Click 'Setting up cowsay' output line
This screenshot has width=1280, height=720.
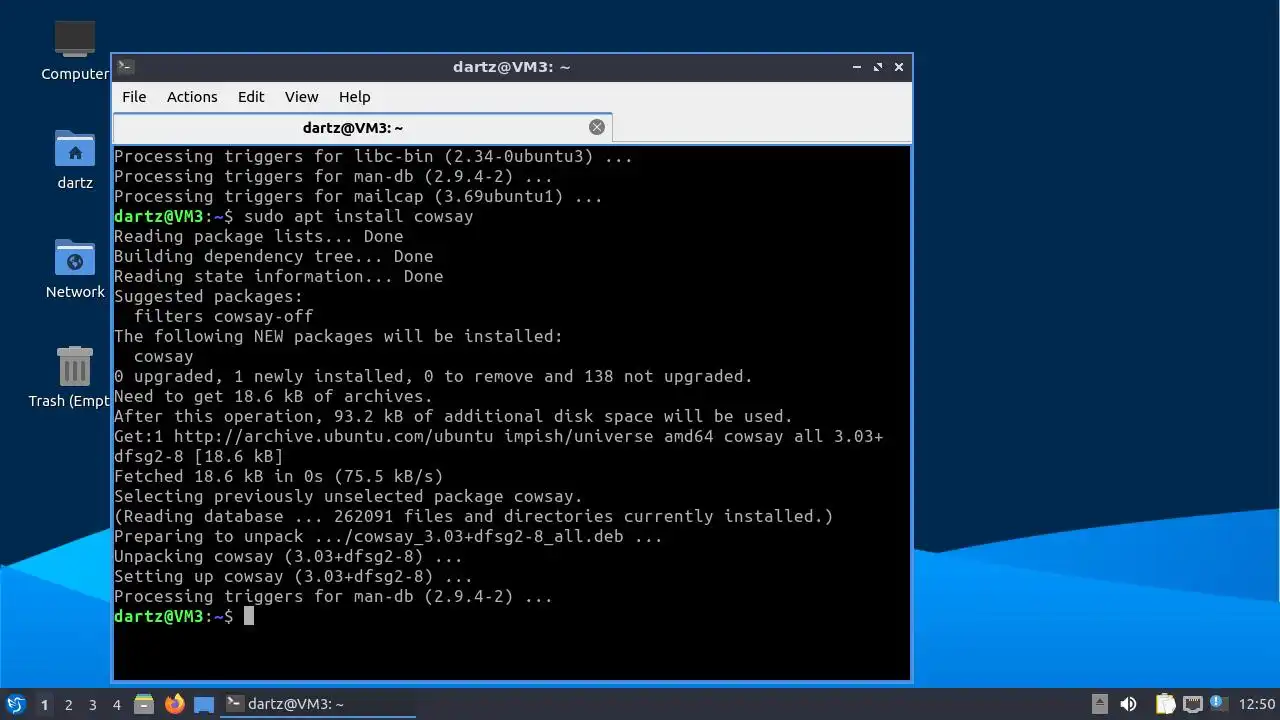click(293, 576)
